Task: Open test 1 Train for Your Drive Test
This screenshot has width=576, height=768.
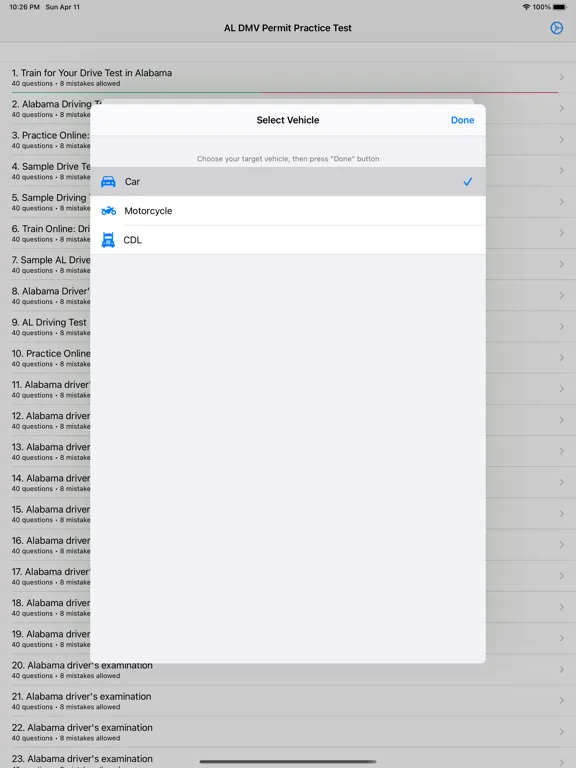Action: [288, 77]
